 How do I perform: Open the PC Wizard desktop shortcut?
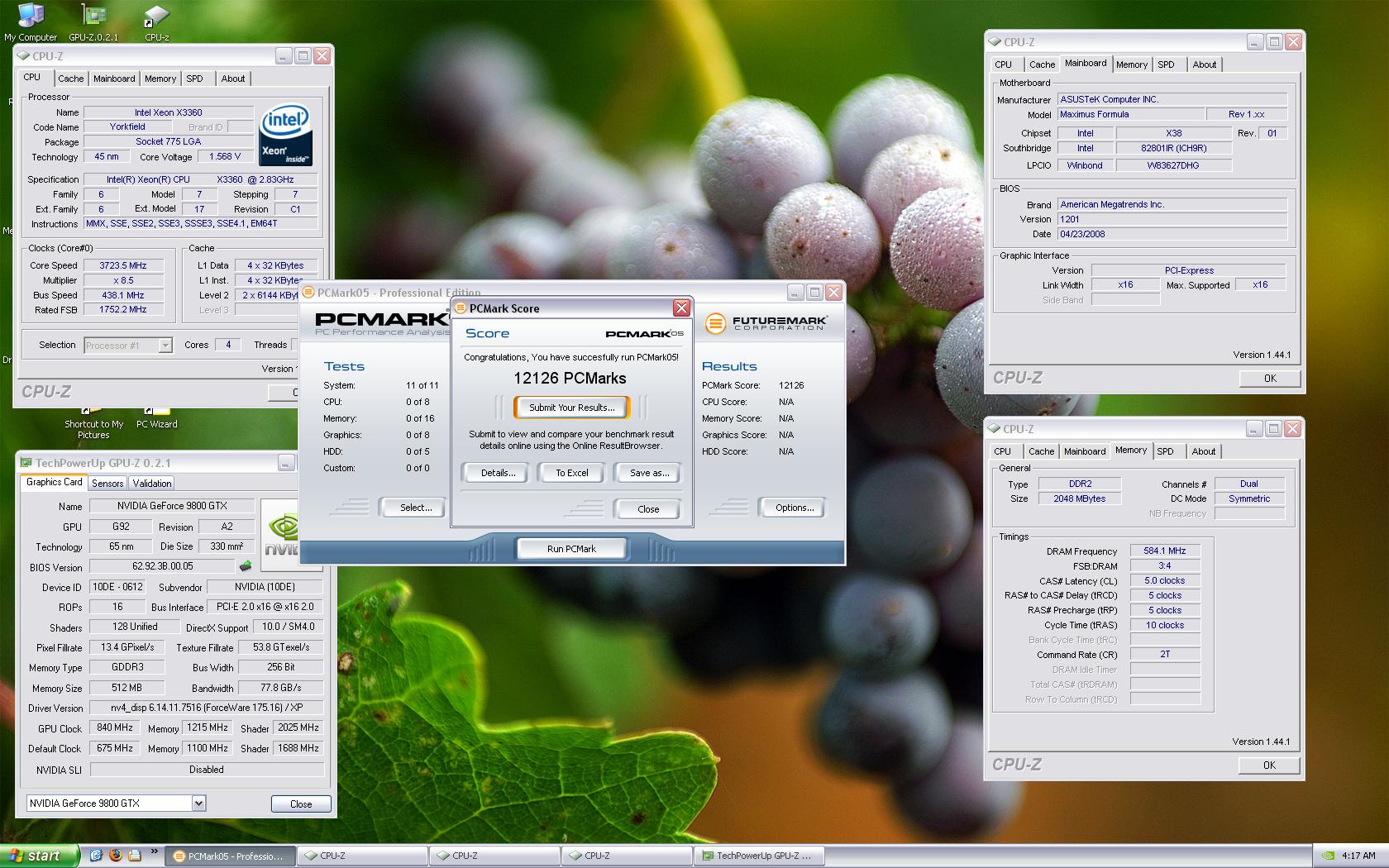(x=156, y=417)
